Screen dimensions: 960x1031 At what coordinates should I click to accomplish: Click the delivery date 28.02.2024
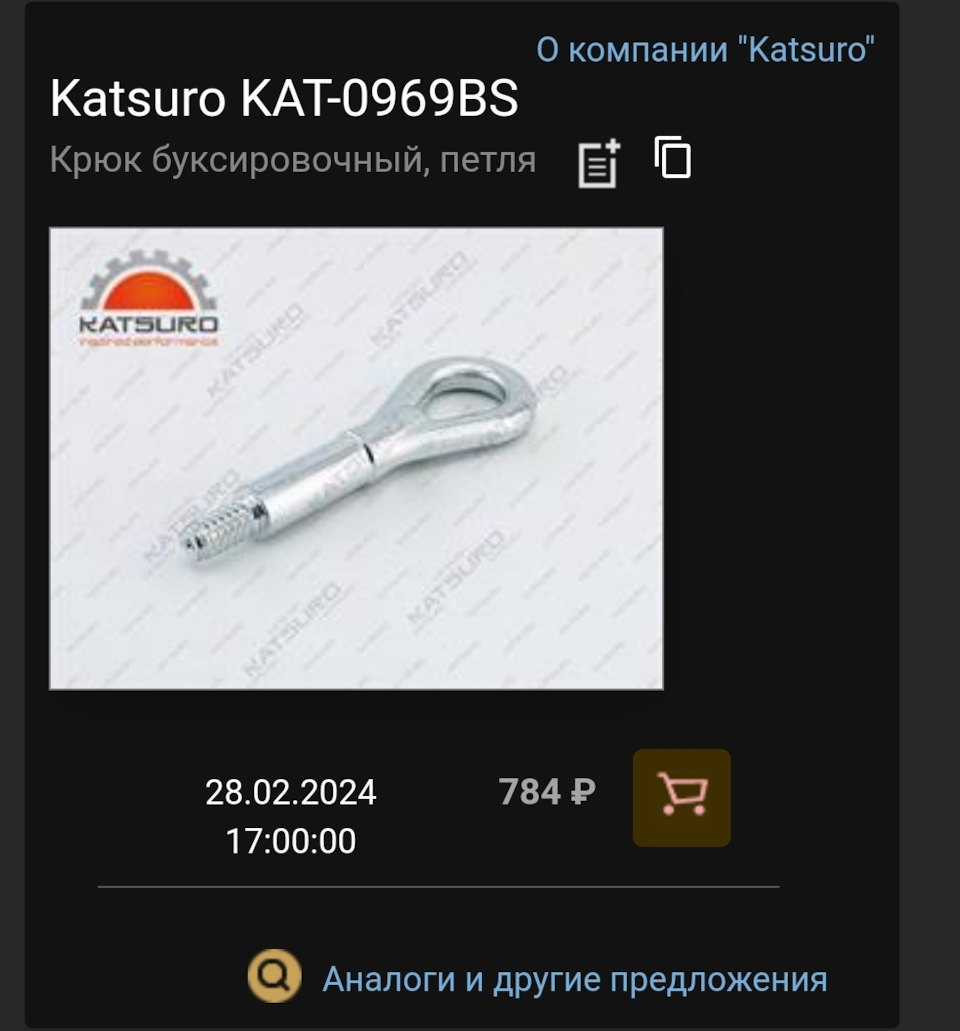pos(291,792)
